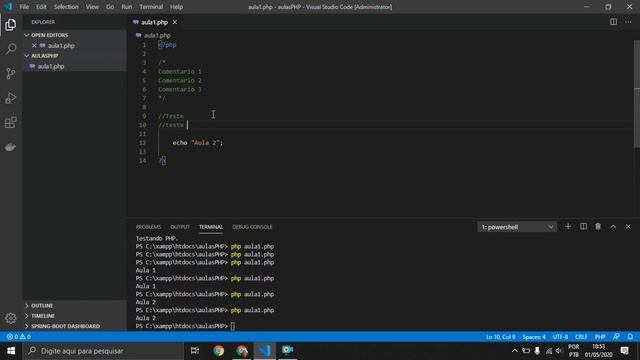
Task: Select the aula1.php editor tab
Action: (x=154, y=22)
